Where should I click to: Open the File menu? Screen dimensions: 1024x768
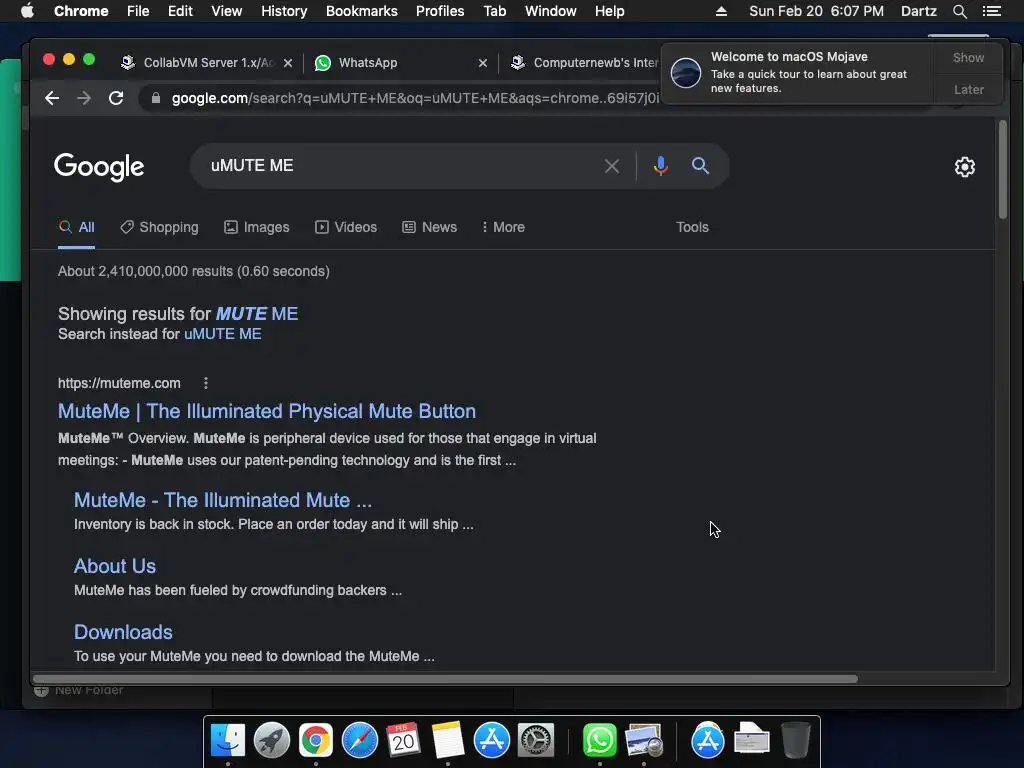click(x=138, y=11)
